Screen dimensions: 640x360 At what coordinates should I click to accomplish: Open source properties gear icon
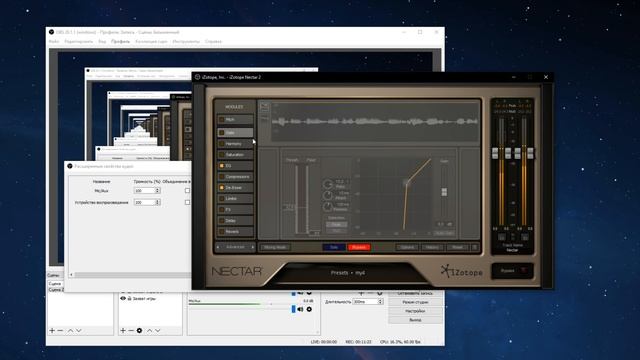[x=140, y=331]
